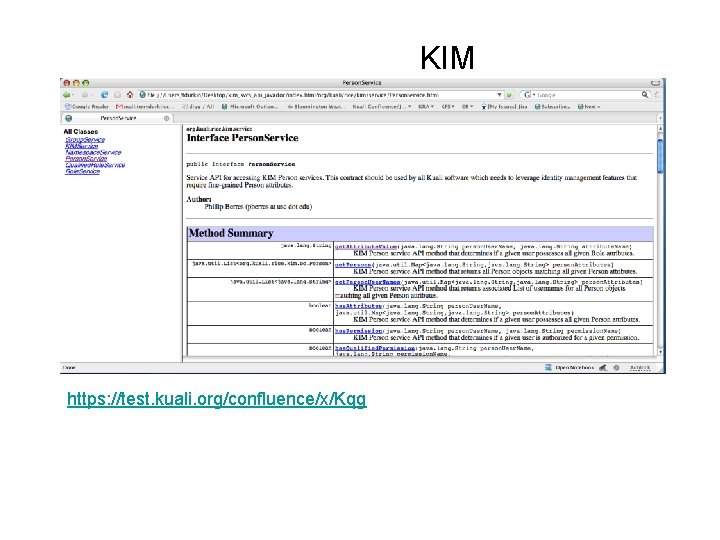Screen dimensions: 720x540
Task: Open the getAttributeValue method link
Action: point(367,247)
